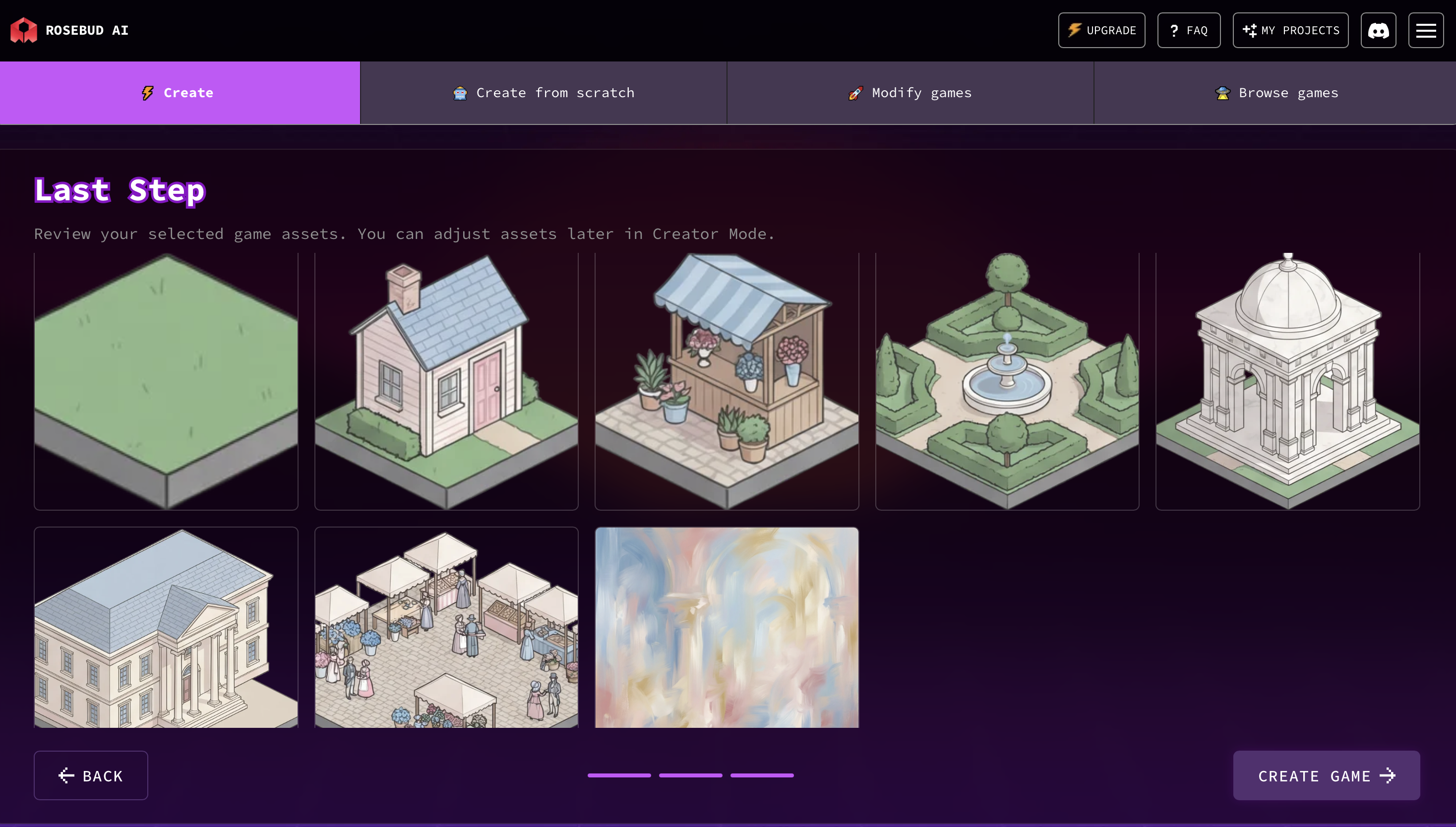
Task: Open the Browse games tab
Action: 1275,93
